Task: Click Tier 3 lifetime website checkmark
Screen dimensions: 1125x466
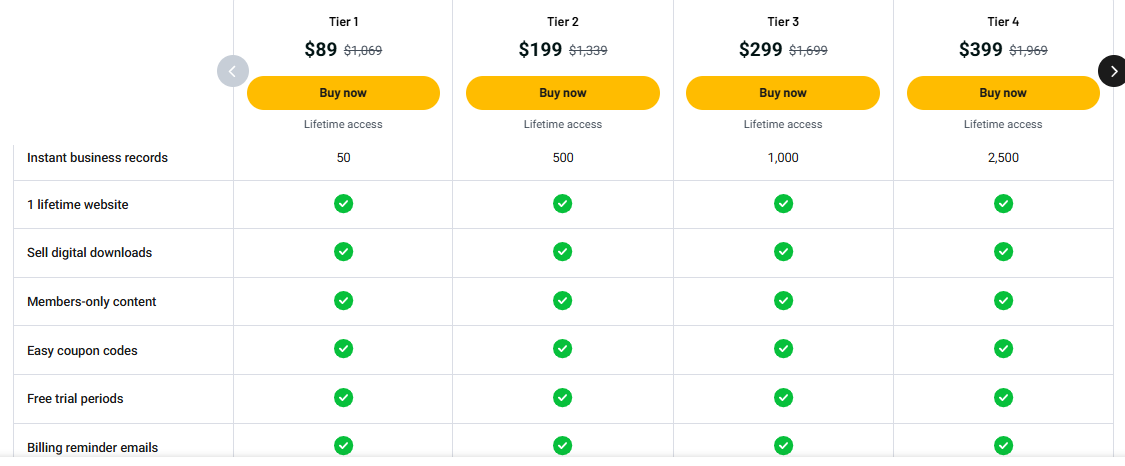Action: tap(783, 204)
